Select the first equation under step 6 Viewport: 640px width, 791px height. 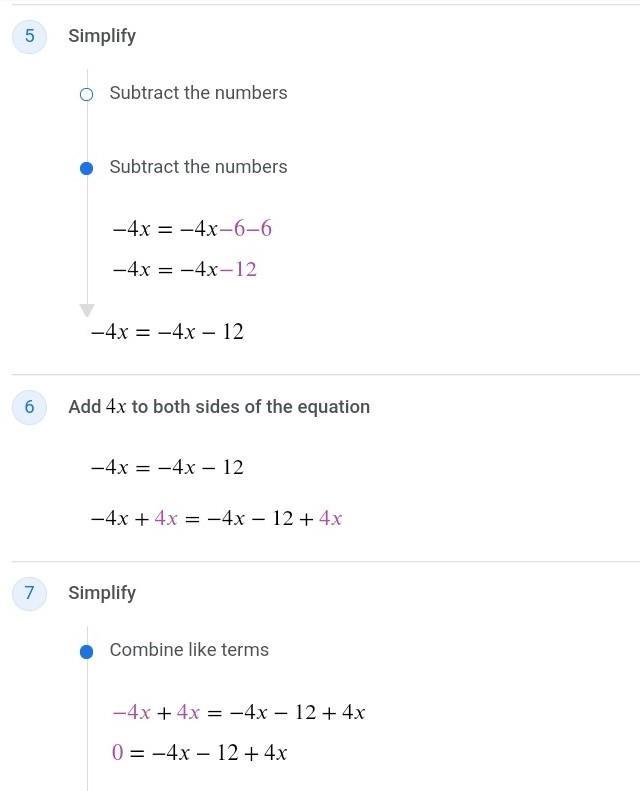[167, 467]
